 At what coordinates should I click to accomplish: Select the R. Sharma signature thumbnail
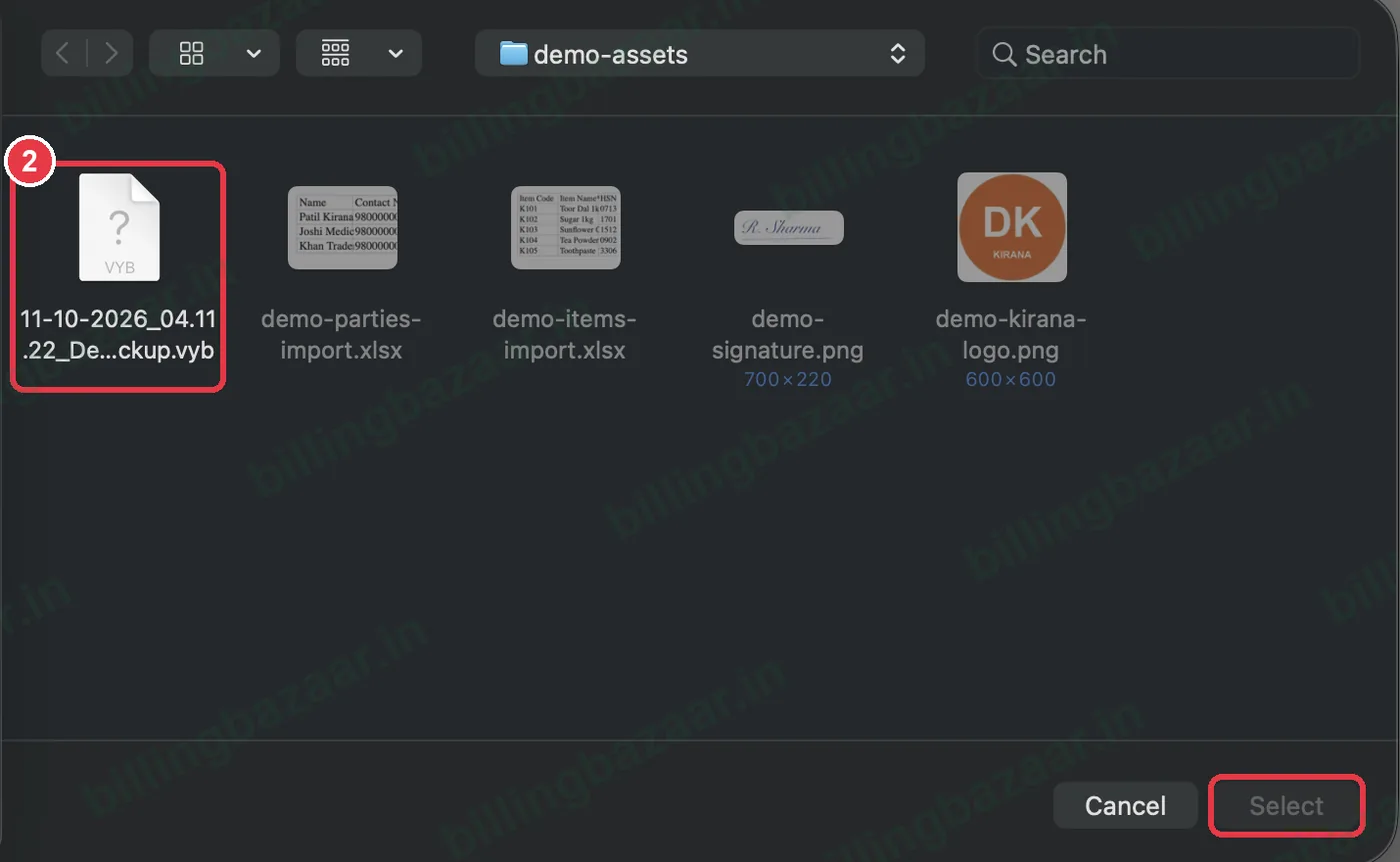(788, 227)
